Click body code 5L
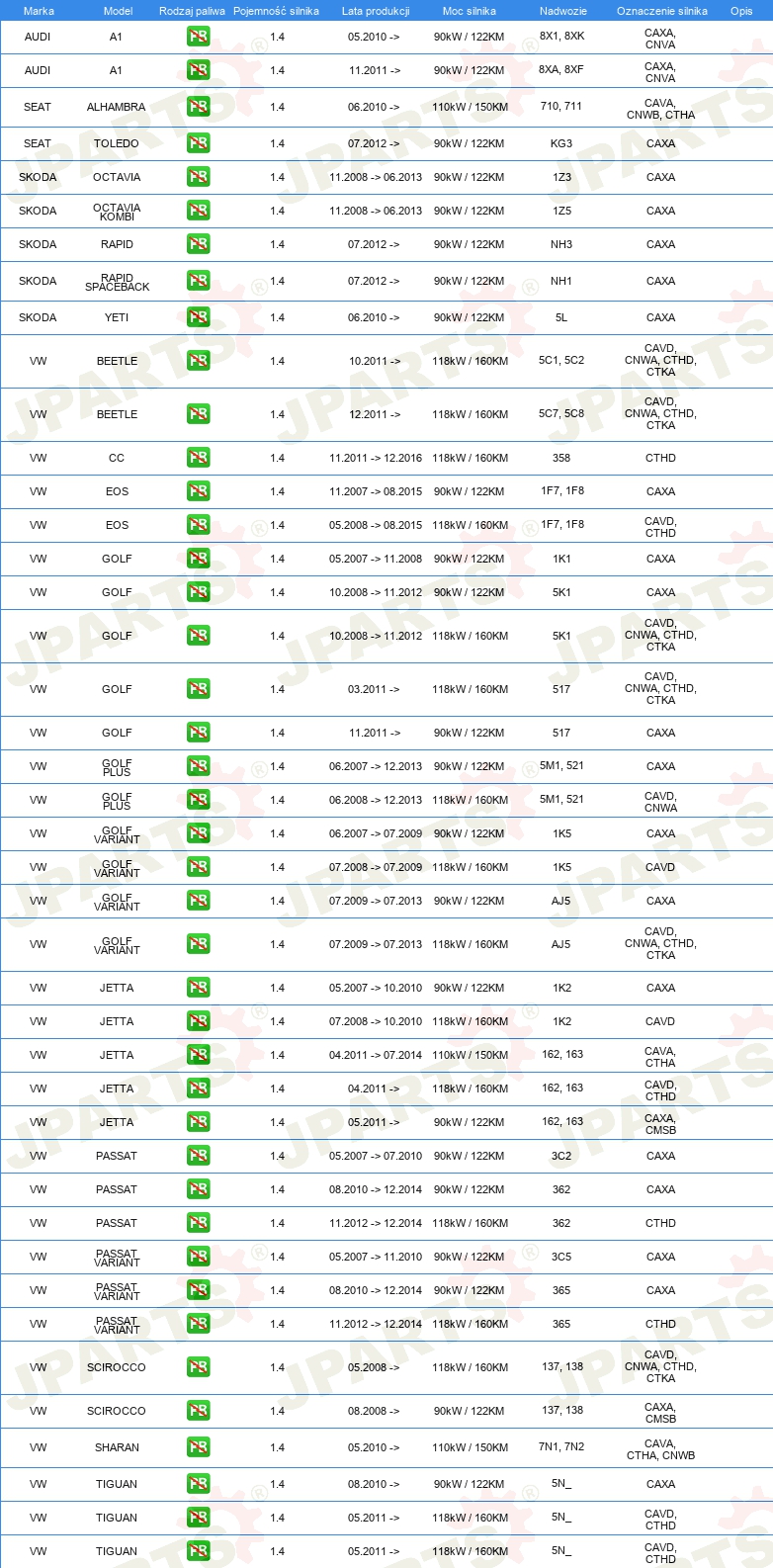The width and height of the screenshot is (773, 1568). (x=561, y=317)
